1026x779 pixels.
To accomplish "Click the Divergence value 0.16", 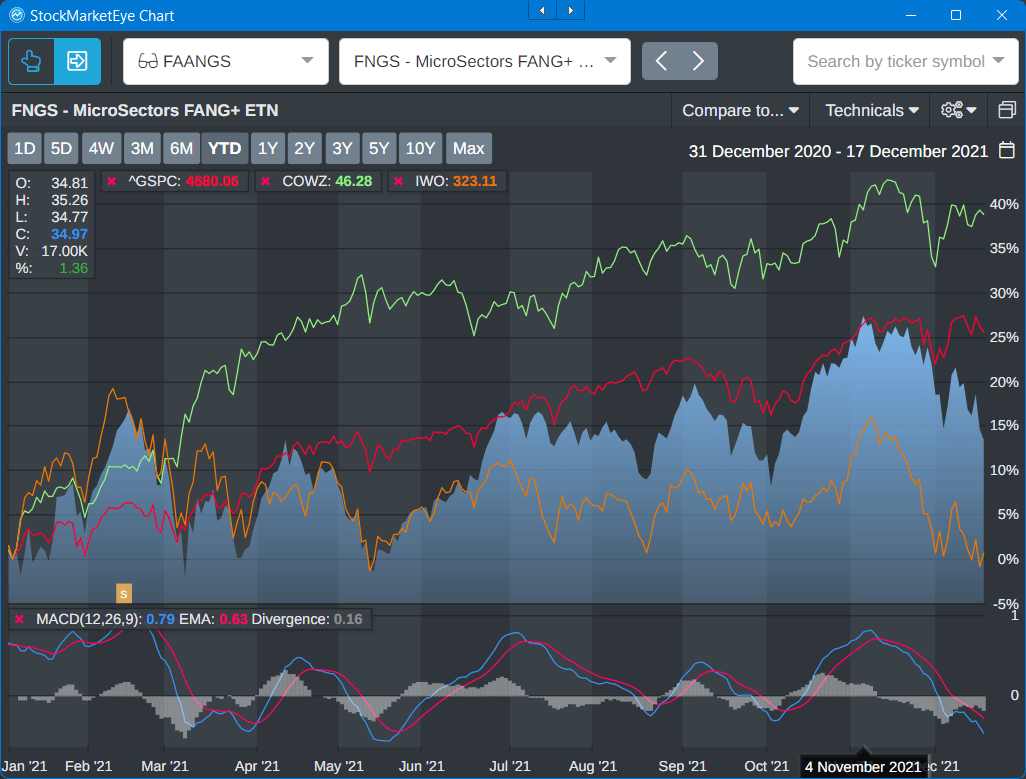I will point(347,619).
